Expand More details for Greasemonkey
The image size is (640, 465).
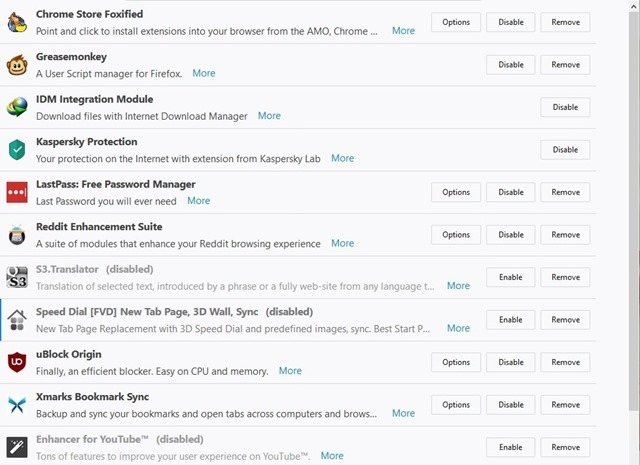coord(203,73)
